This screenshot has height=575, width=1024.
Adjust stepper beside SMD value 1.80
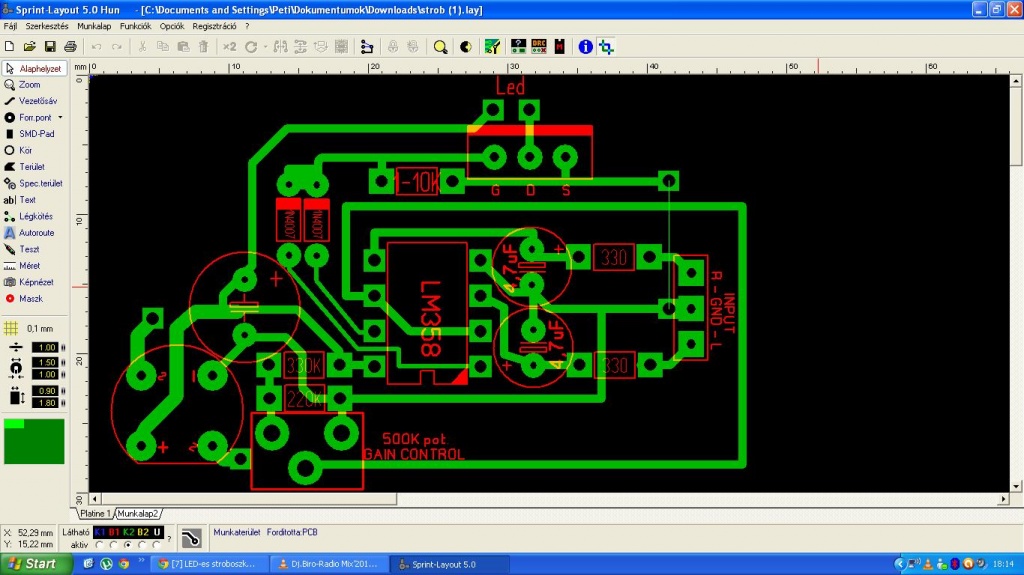63,403
